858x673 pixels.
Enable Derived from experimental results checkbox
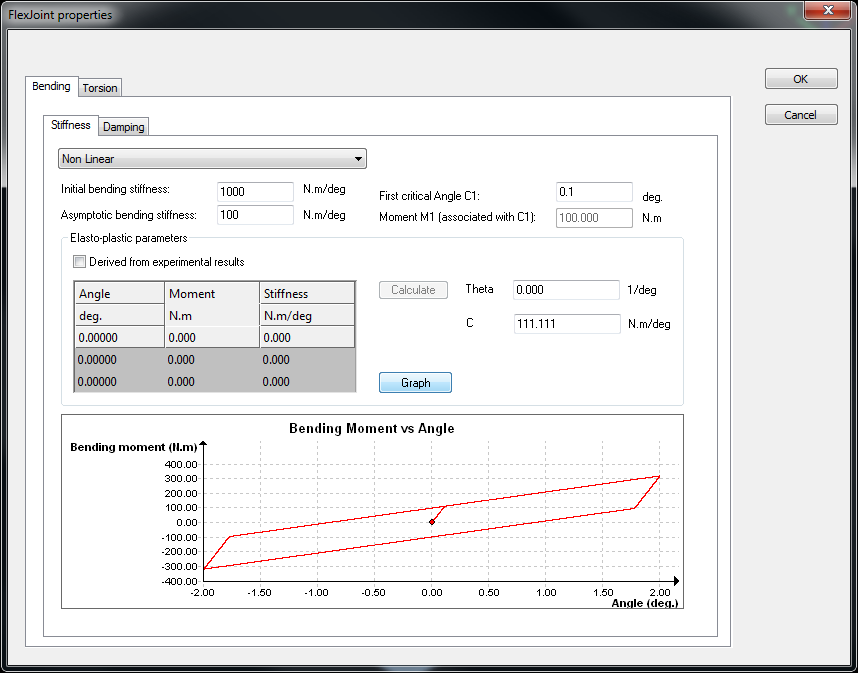coord(80,262)
